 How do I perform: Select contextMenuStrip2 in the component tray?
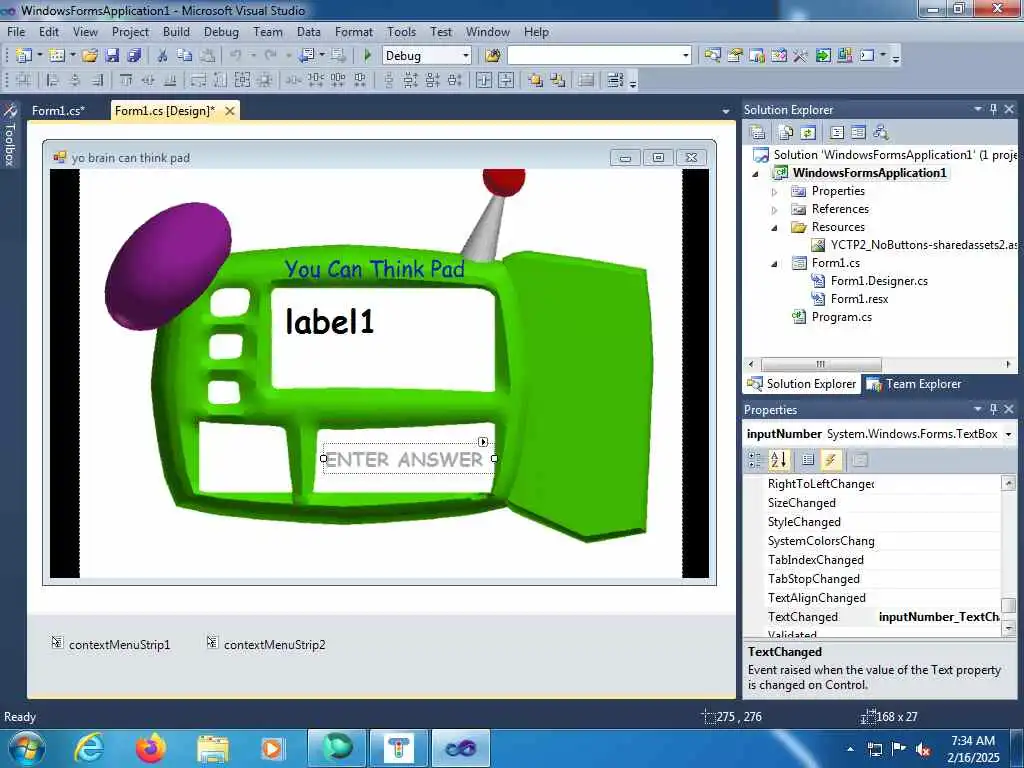(266, 644)
